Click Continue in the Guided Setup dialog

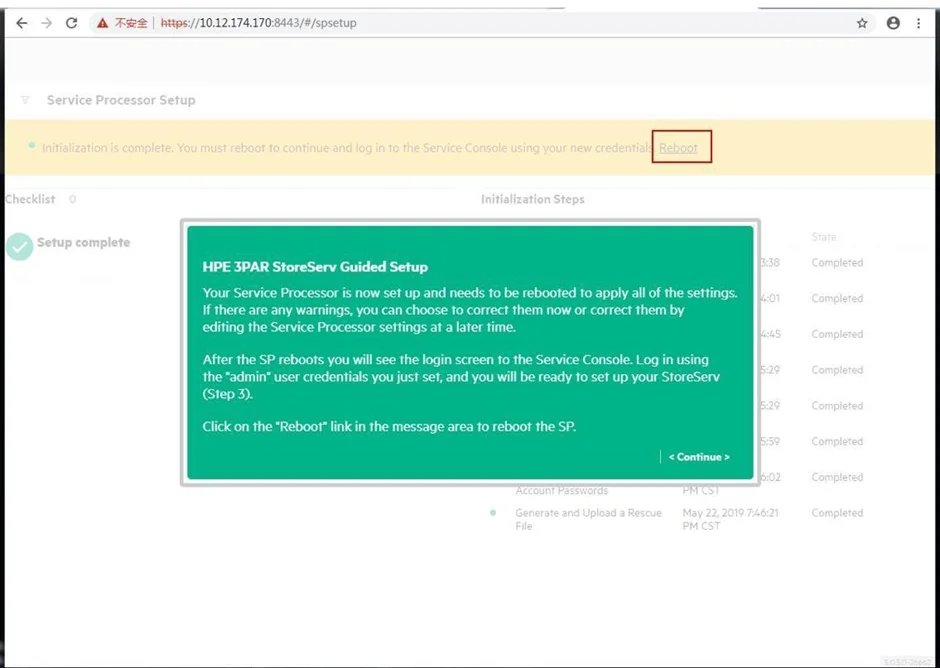pyautogui.click(x=699, y=457)
